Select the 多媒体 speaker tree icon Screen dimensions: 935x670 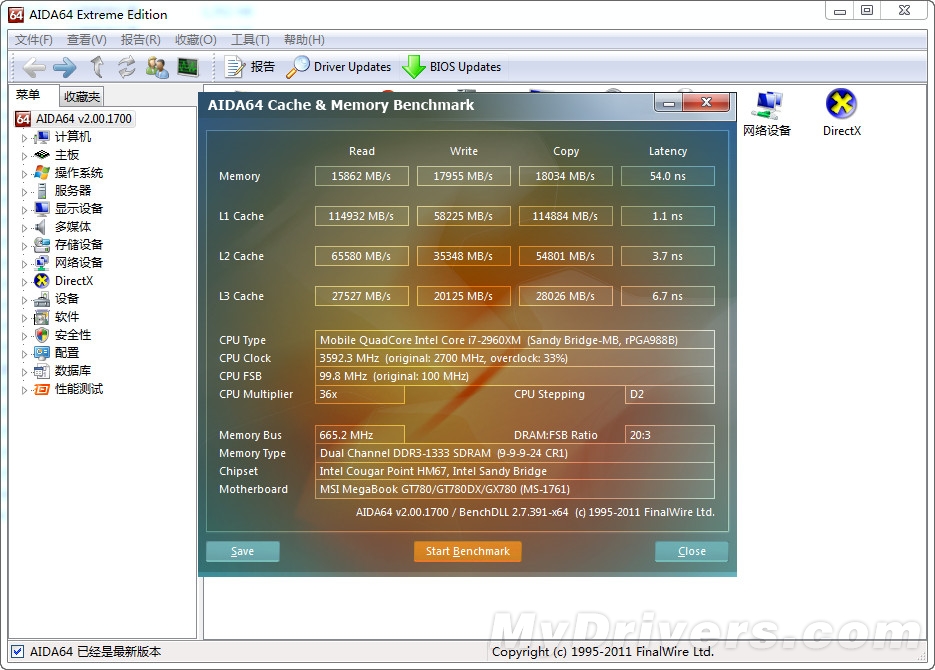tap(41, 227)
